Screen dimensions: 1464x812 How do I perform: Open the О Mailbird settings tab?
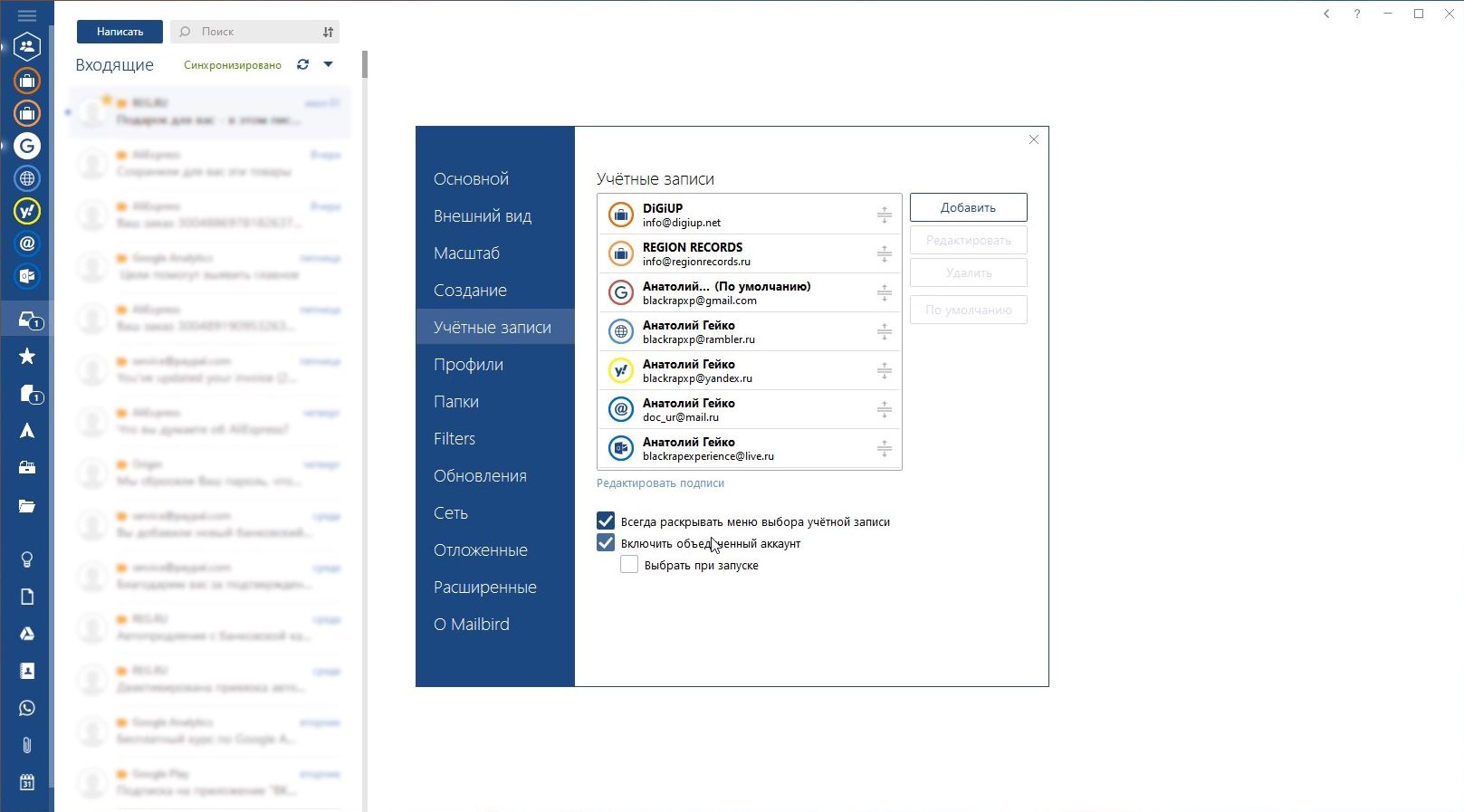[x=495, y=625]
